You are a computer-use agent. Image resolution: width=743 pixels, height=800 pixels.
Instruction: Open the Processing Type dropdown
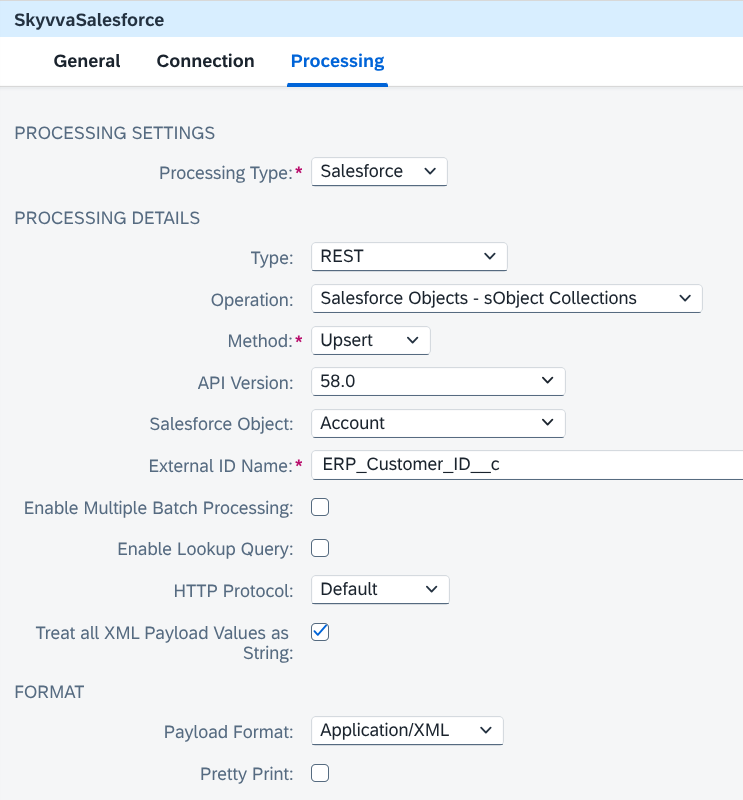[x=379, y=171]
